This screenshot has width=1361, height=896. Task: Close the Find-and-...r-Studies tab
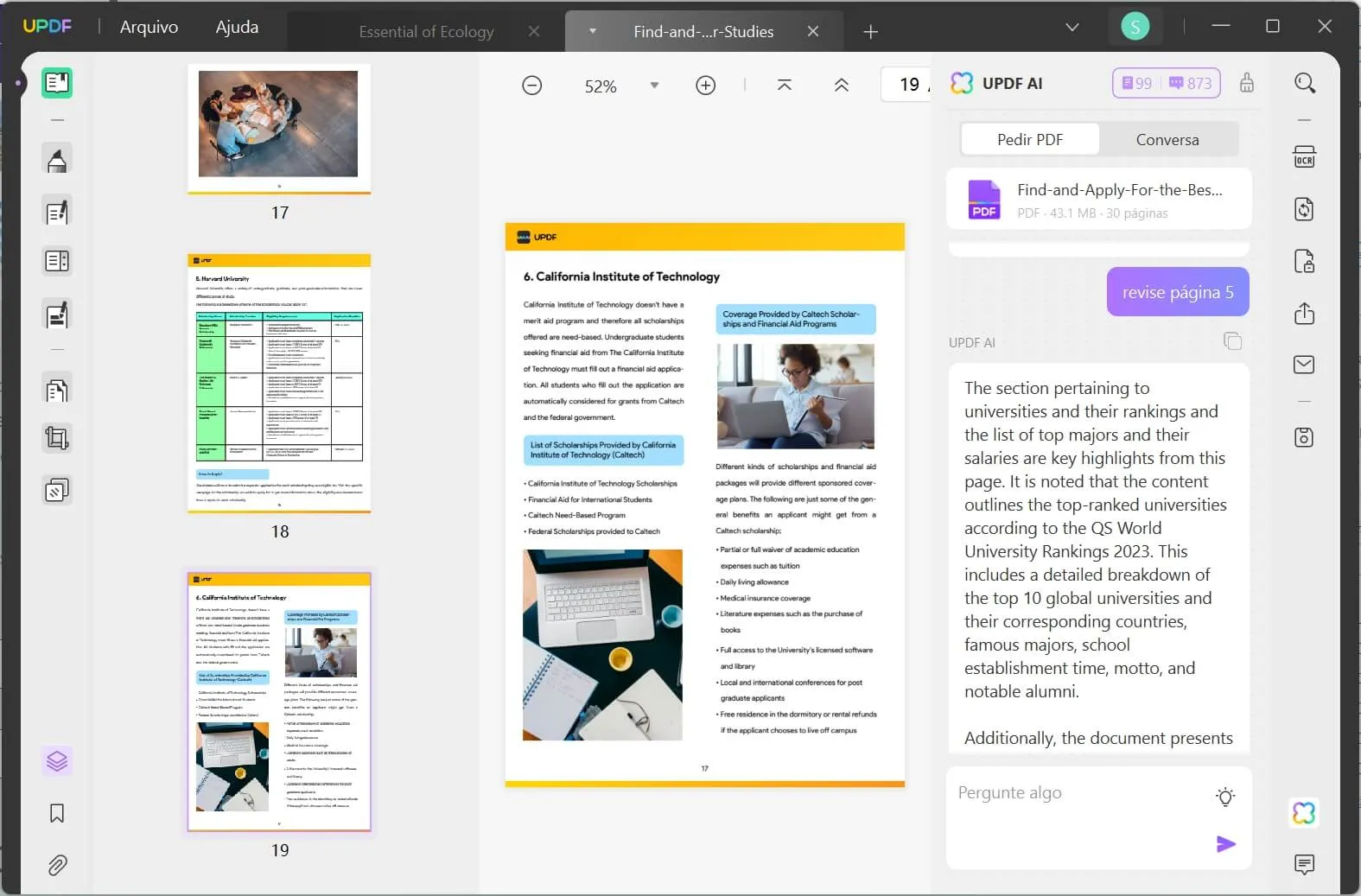pos(813,31)
